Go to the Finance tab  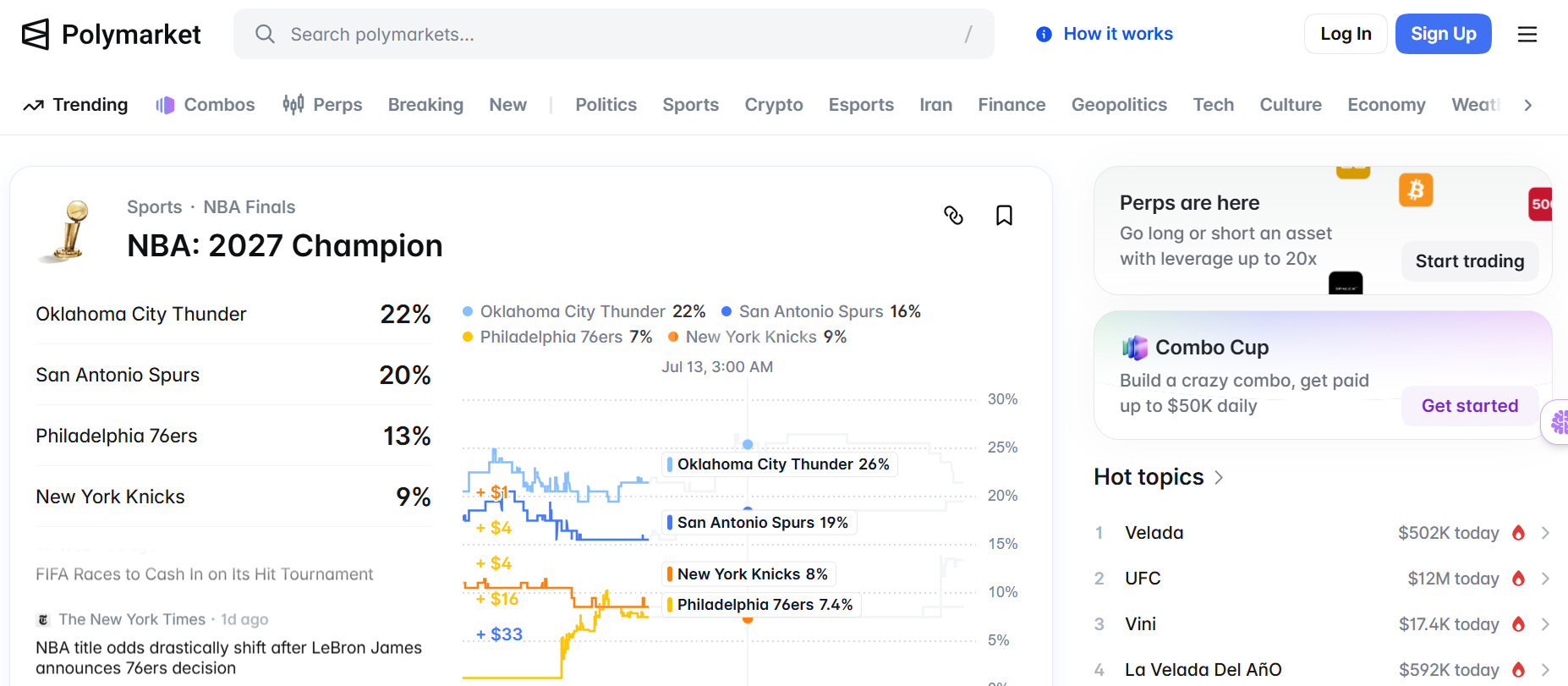point(1012,105)
